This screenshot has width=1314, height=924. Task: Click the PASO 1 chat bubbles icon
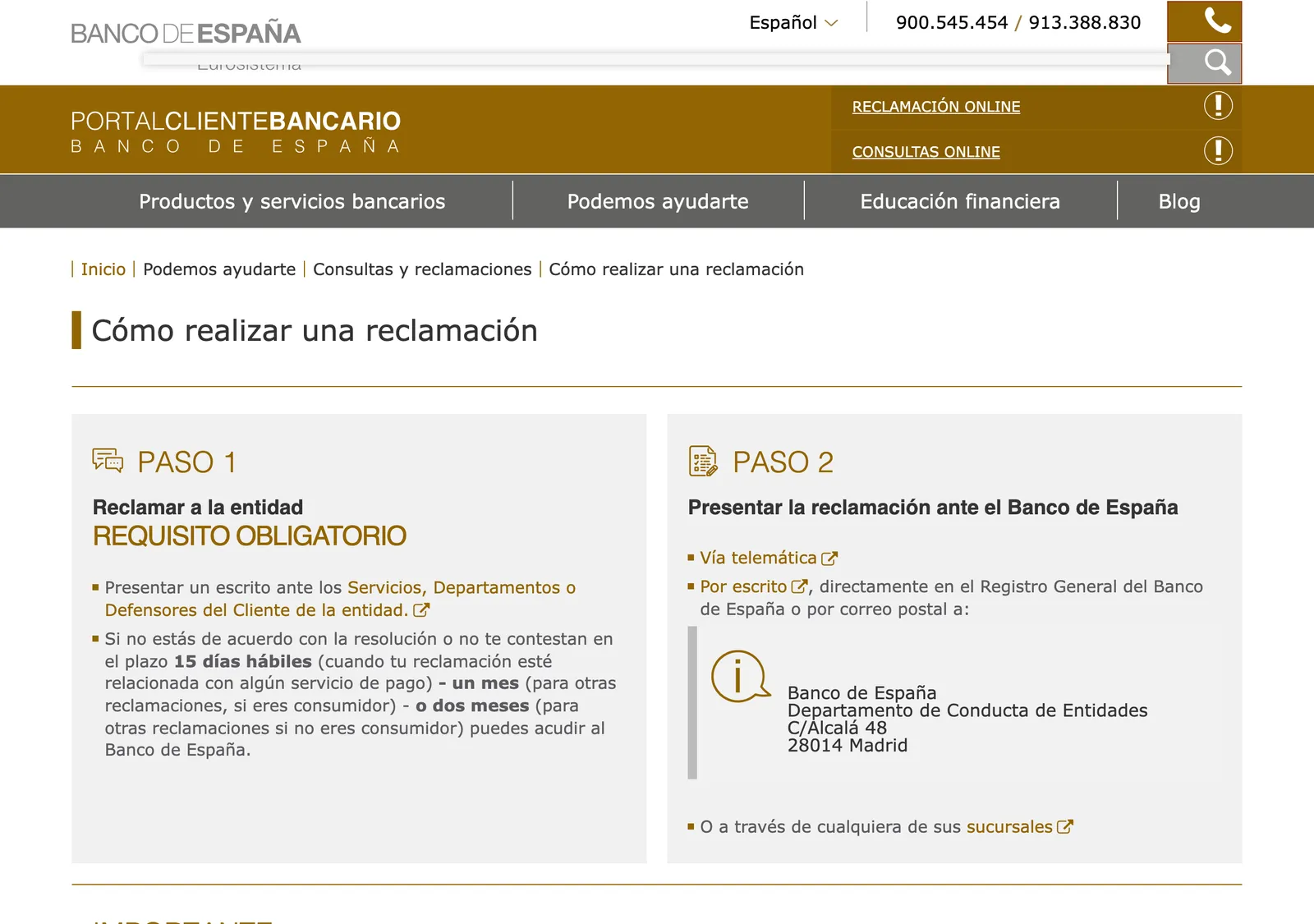coord(108,460)
